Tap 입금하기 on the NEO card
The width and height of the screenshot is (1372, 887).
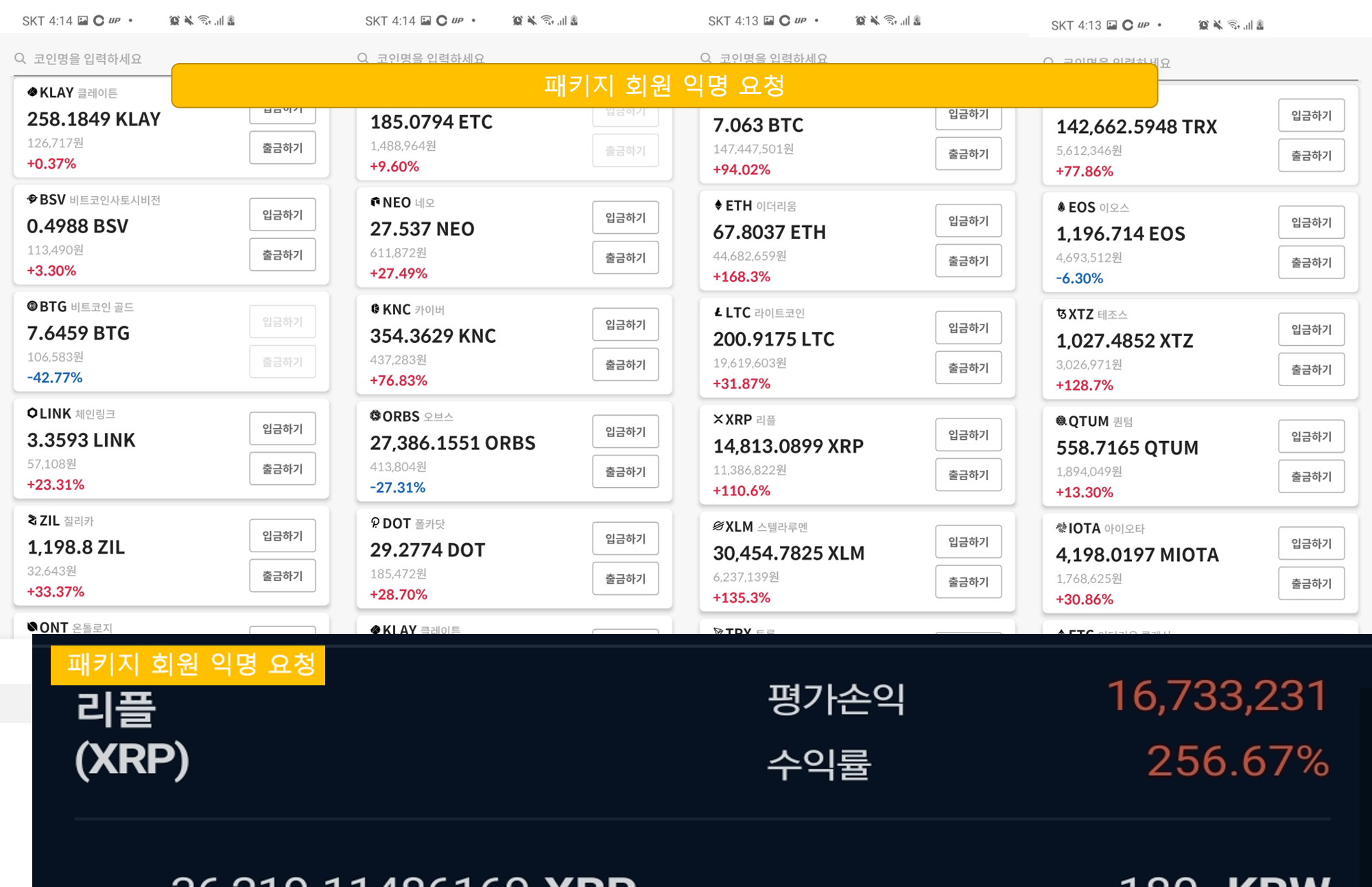(626, 217)
